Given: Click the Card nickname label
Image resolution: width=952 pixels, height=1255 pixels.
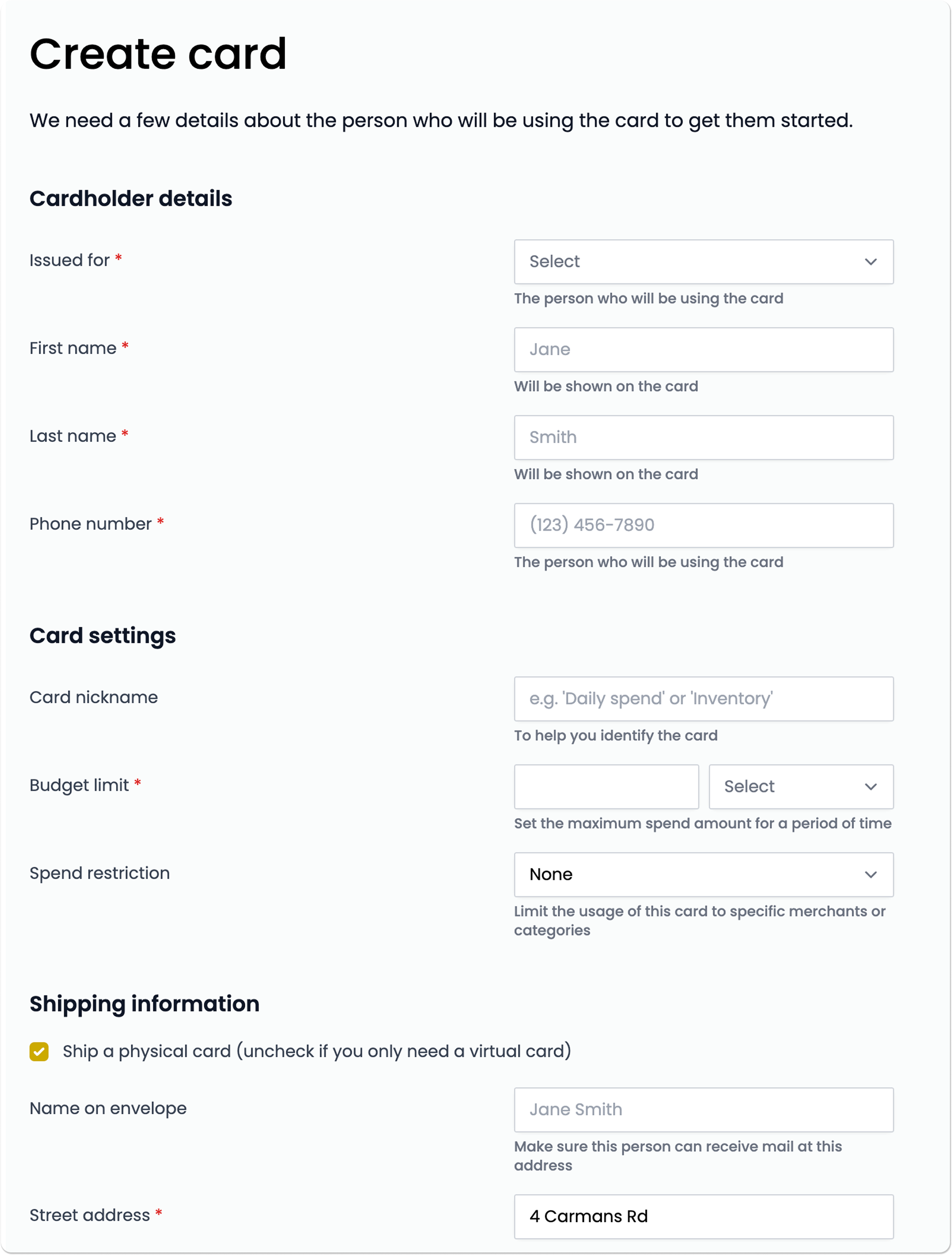Looking at the screenshot, I should [93, 697].
